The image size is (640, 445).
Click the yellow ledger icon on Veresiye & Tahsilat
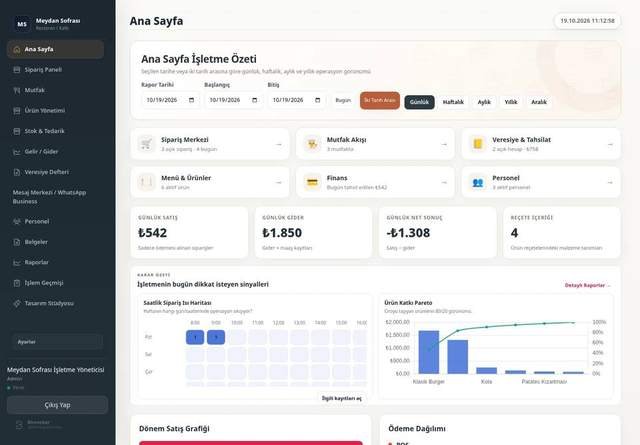tap(478, 144)
